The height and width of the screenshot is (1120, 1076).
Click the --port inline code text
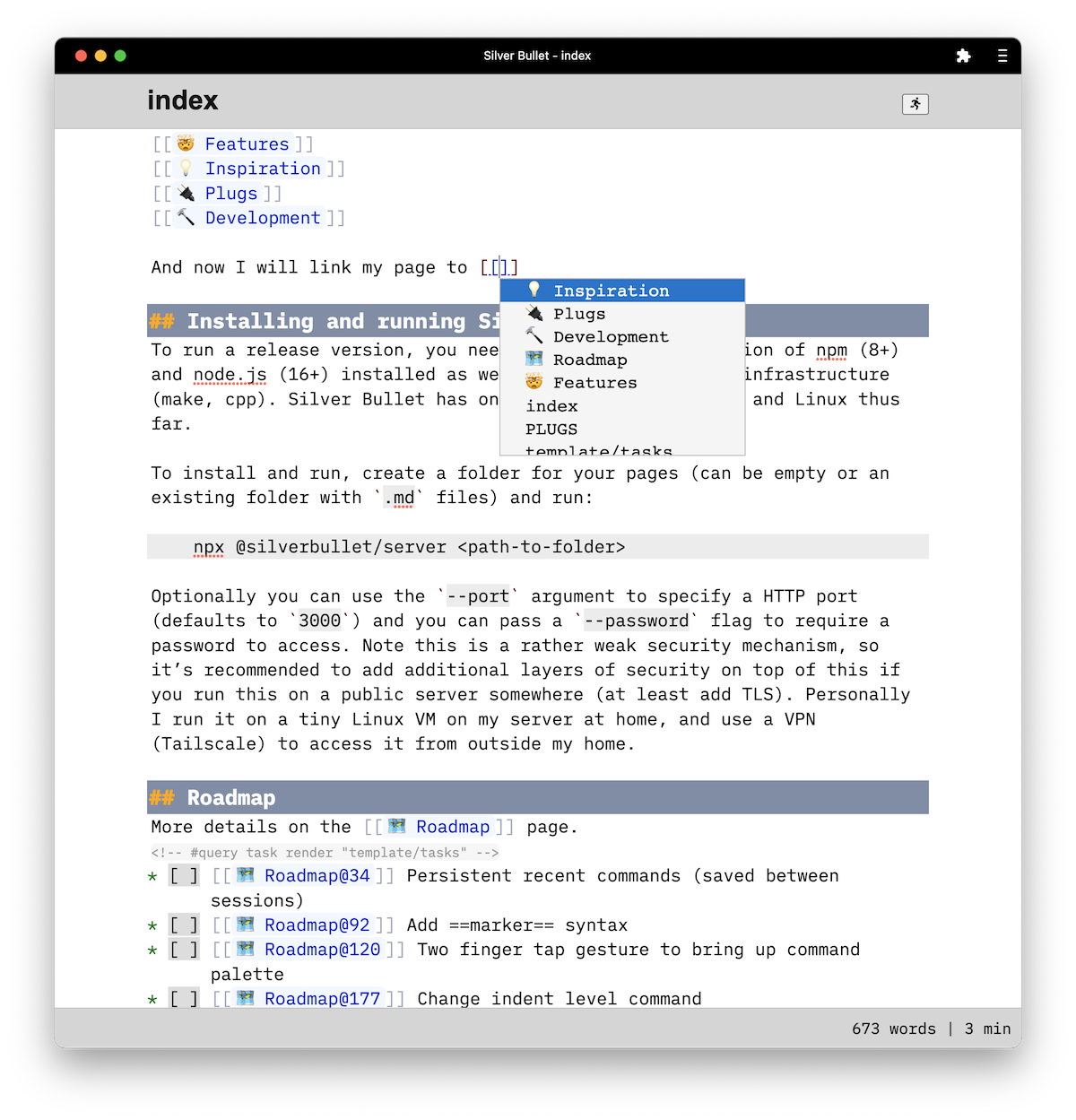[x=478, y=596]
